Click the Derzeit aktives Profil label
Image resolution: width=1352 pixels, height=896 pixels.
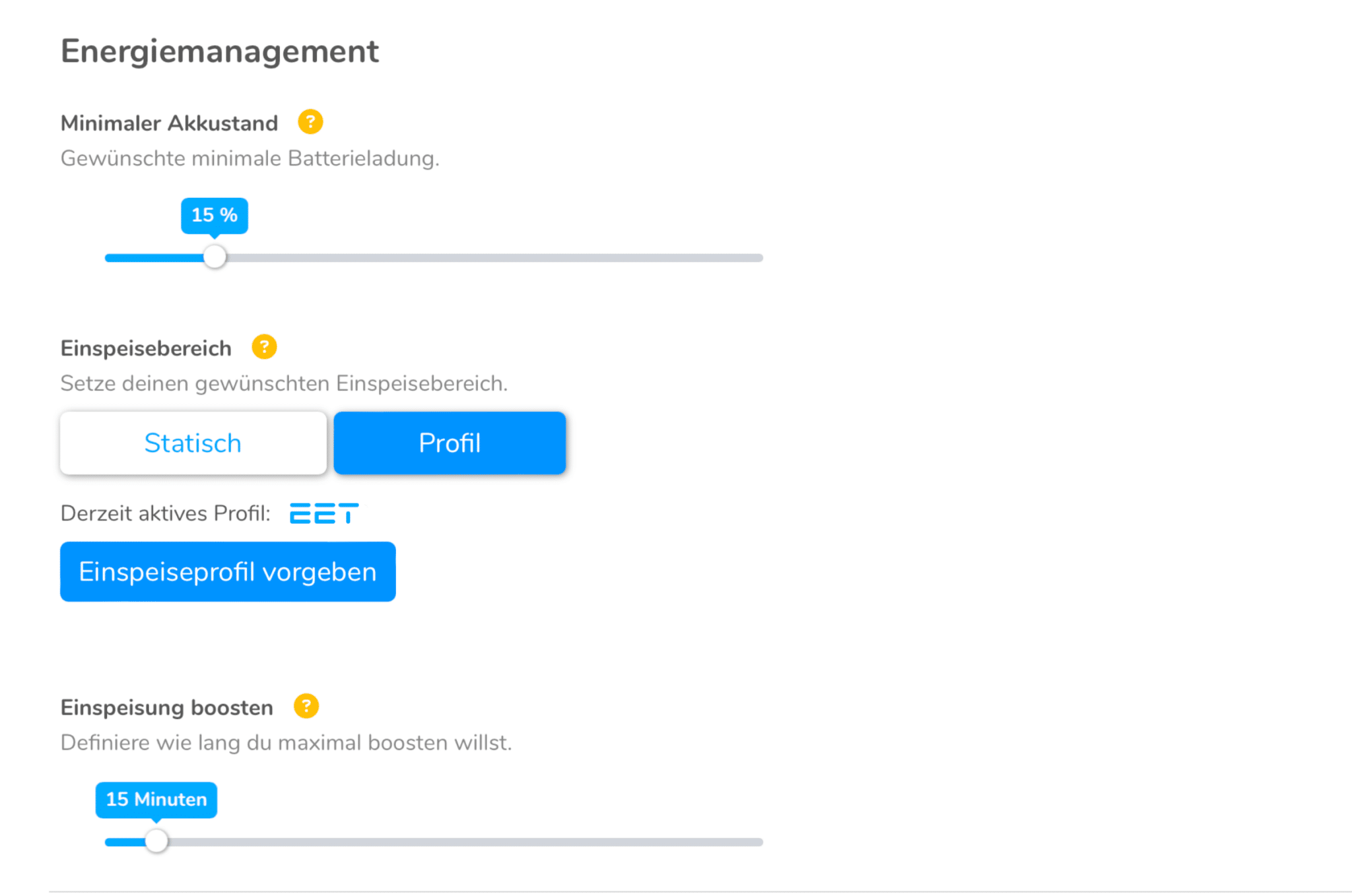click(166, 513)
